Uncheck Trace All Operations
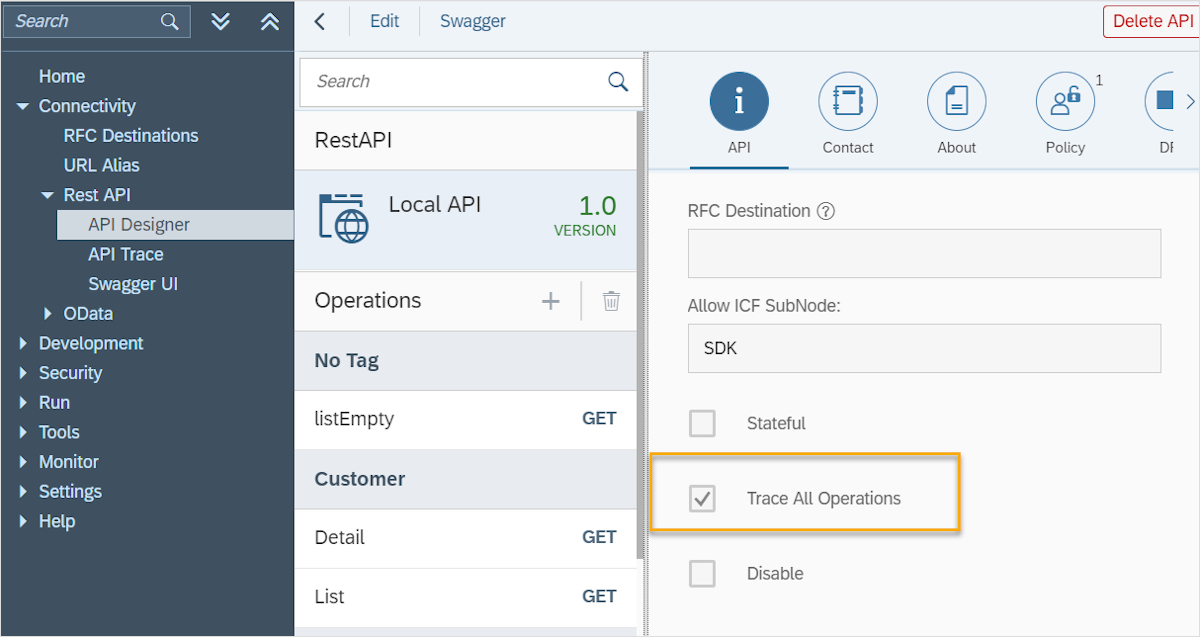The height and width of the screenshot is (637, 1200). tap(702, 497)
